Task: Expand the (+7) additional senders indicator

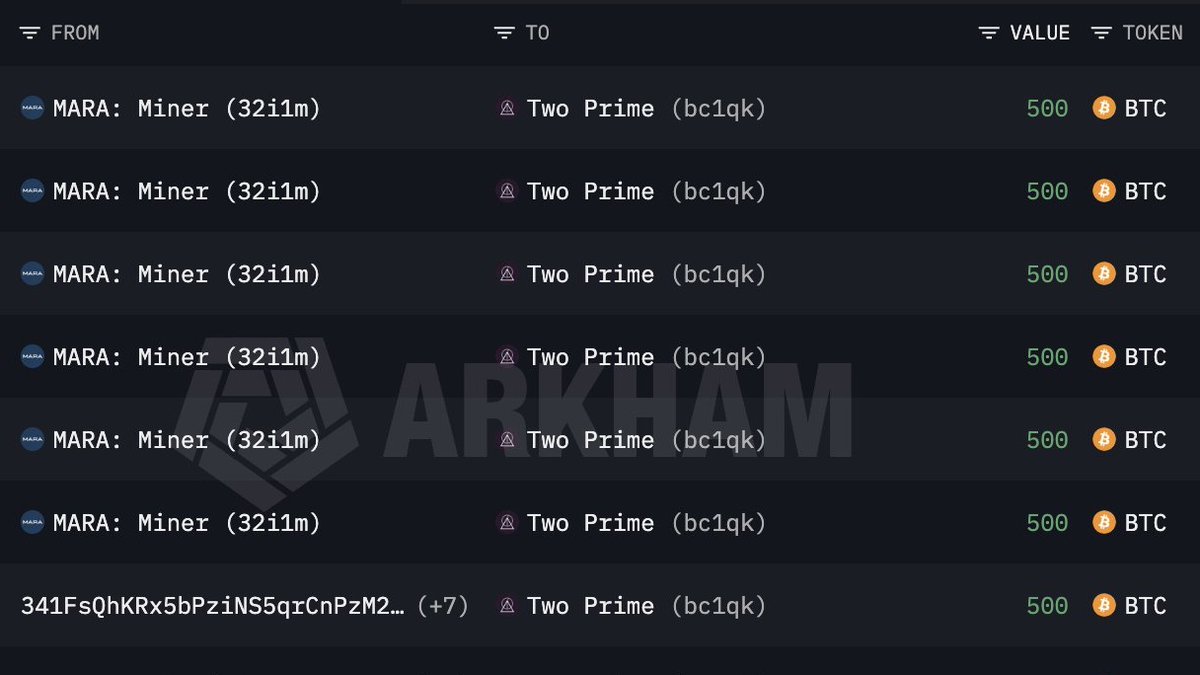Action: [x=442, y=605]
